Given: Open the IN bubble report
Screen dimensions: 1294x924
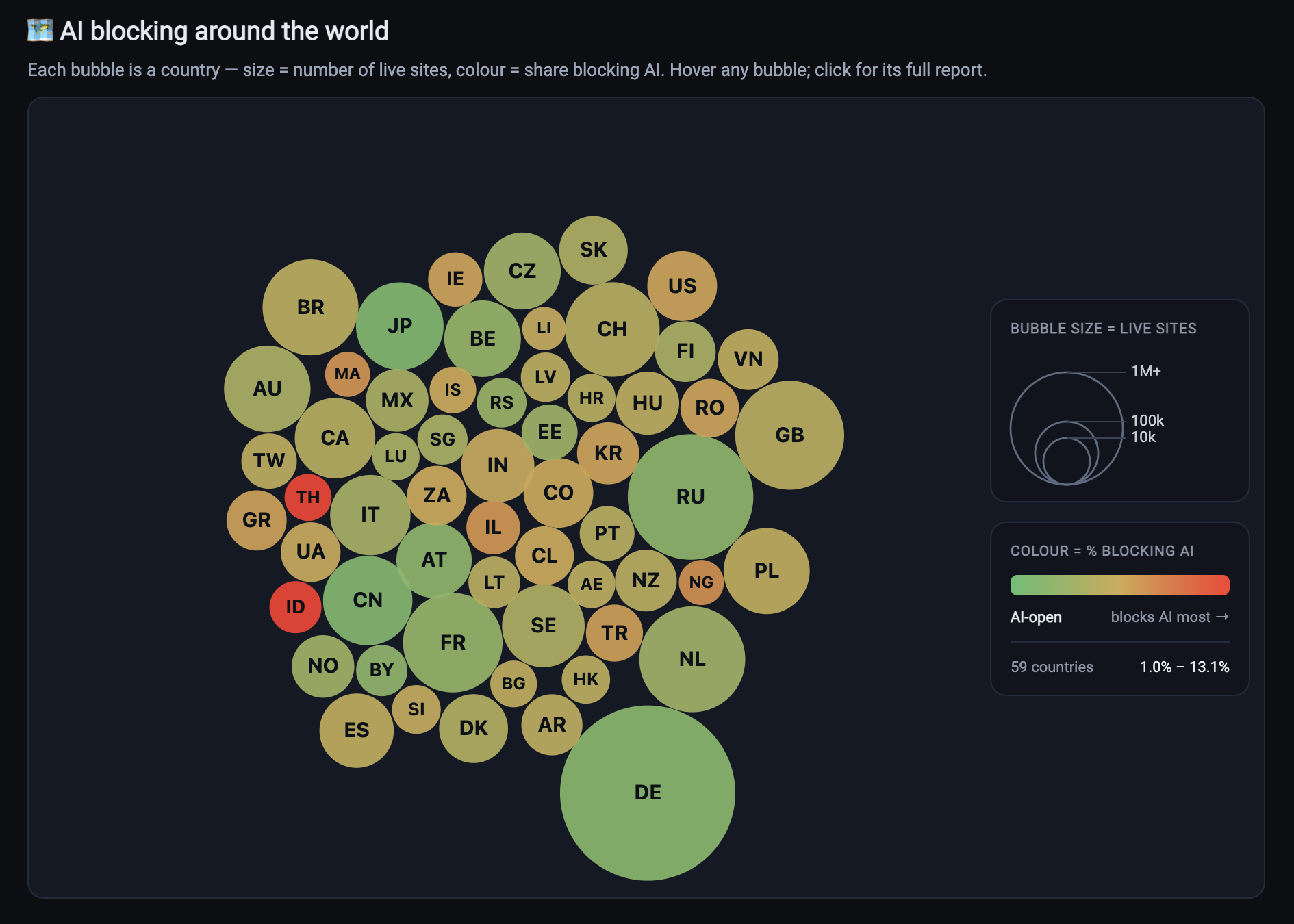Looking at the screenshot, I should coord(498,465).
